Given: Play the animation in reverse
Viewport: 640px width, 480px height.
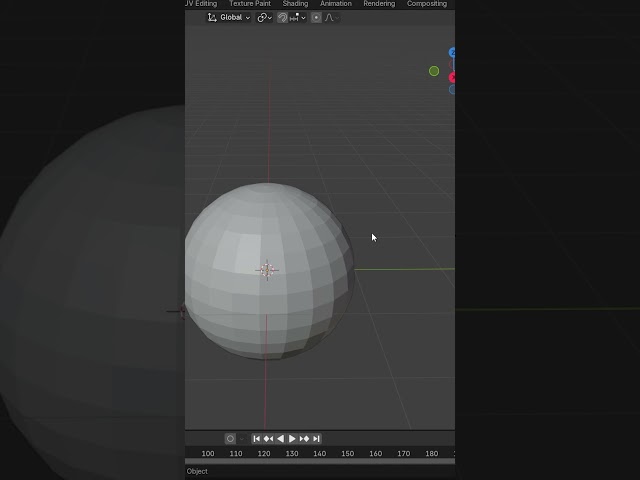Looking at the screenshot, I should [x=280, y=439].
